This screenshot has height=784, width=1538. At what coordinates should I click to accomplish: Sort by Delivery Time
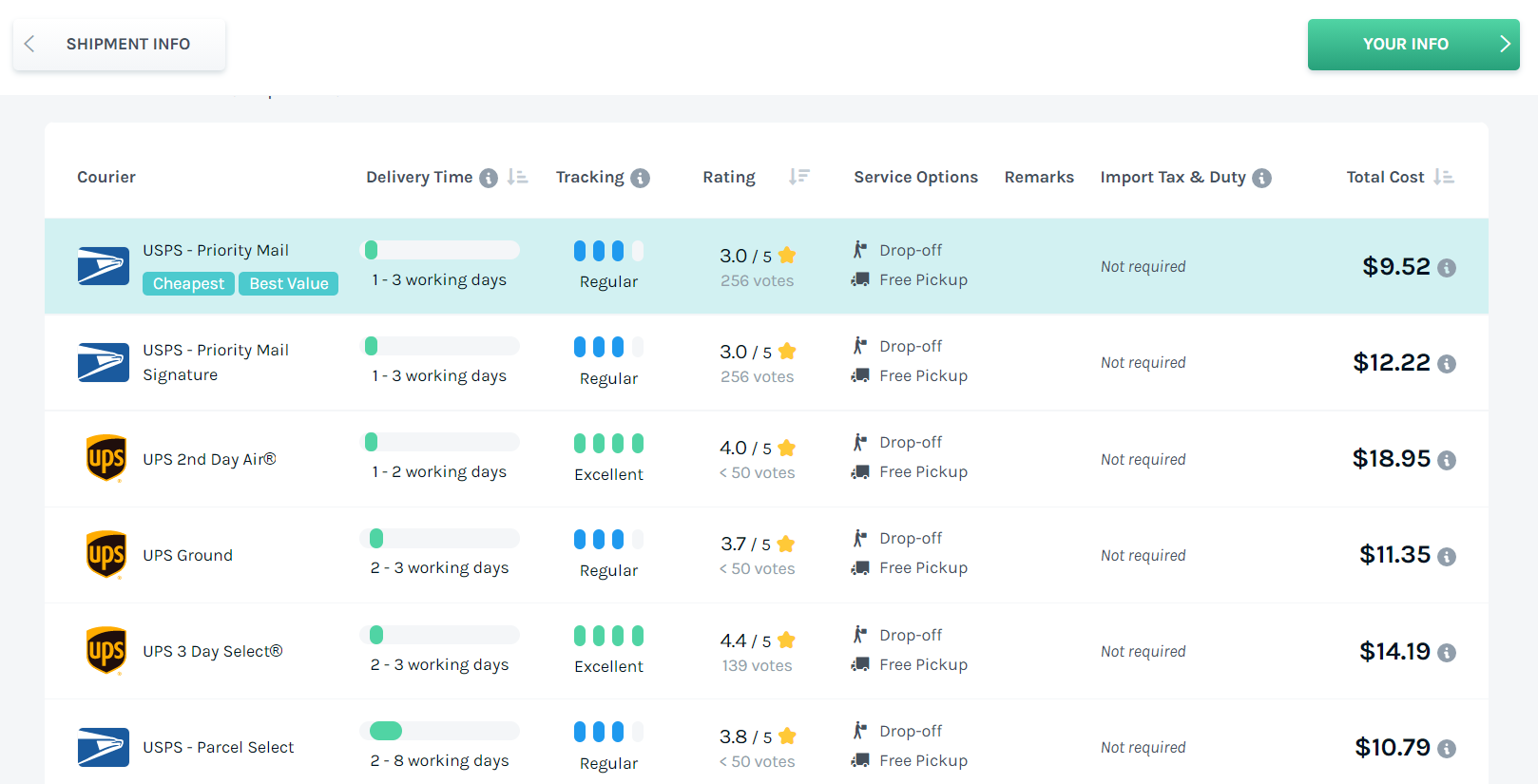coord(517,177)
